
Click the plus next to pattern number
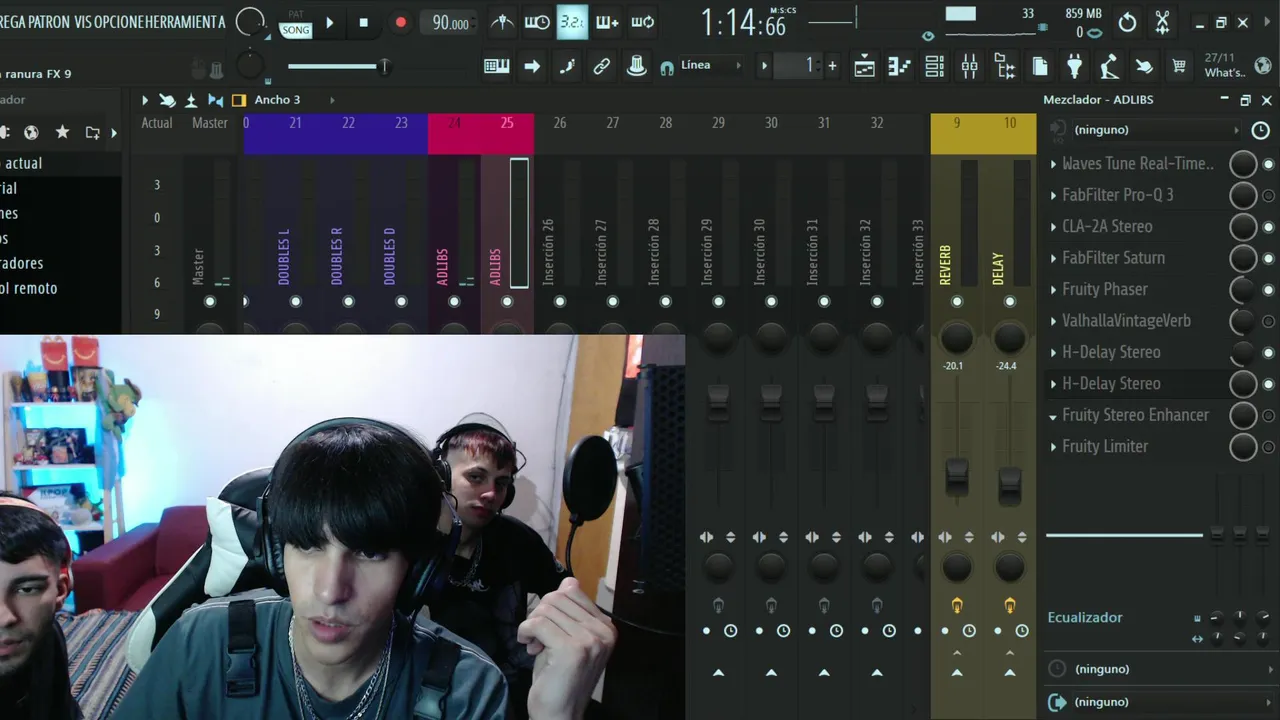click(832, 66)
